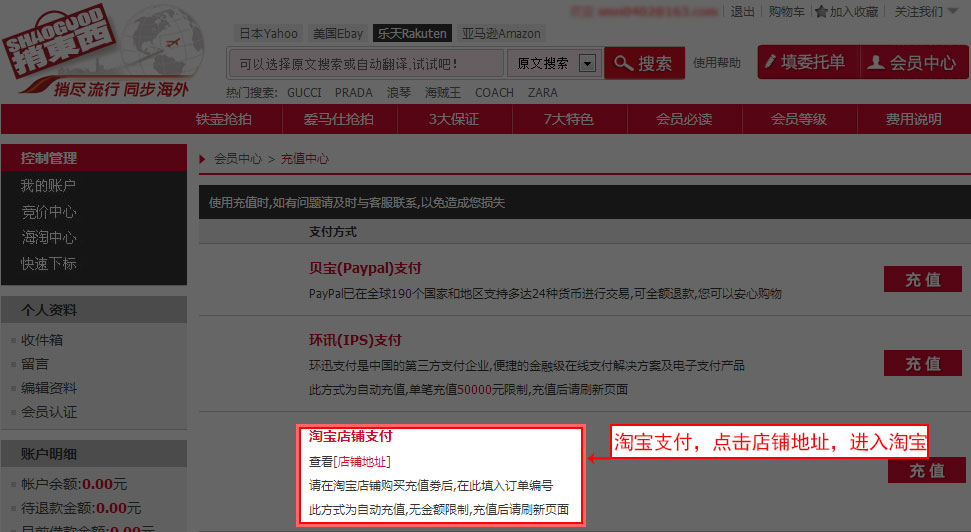Image resolution: width=971 pixels, height=532 pixels.
Task: Select the 美国Ebay tab
Action: pyautogui.click(x=337, y=33)
